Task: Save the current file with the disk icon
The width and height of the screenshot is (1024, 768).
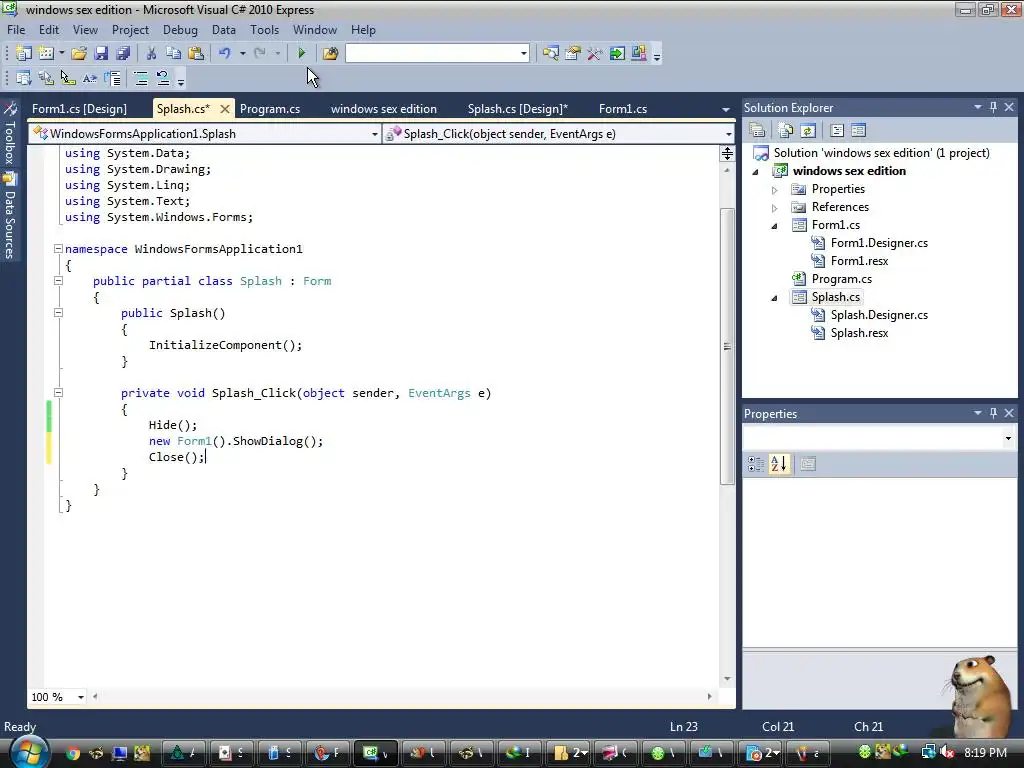Action: 101,54
